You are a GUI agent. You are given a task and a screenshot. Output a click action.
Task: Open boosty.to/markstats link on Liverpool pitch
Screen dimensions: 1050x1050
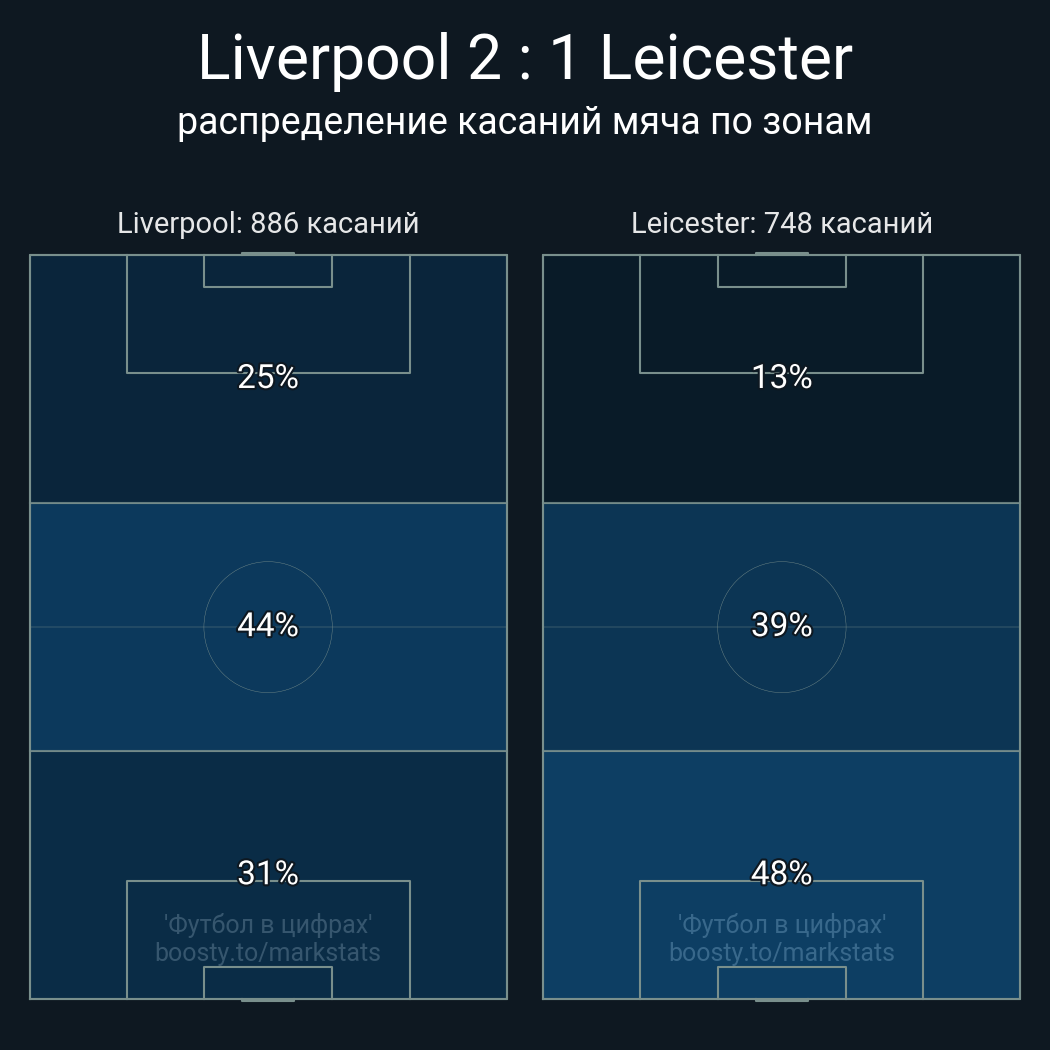tap(268, 952)
